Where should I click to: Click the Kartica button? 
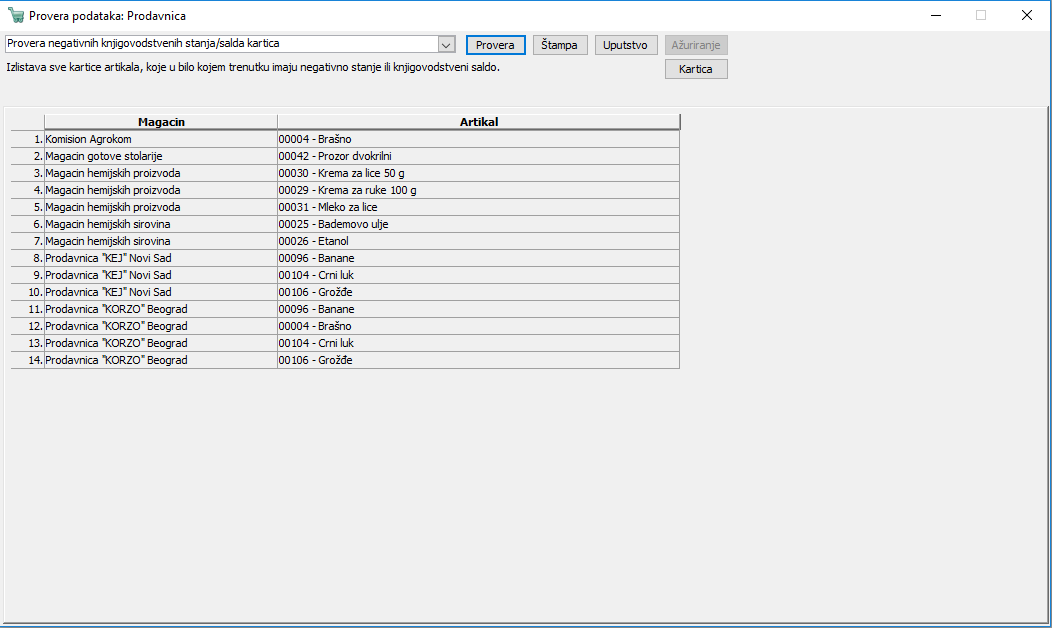point(696,69)
